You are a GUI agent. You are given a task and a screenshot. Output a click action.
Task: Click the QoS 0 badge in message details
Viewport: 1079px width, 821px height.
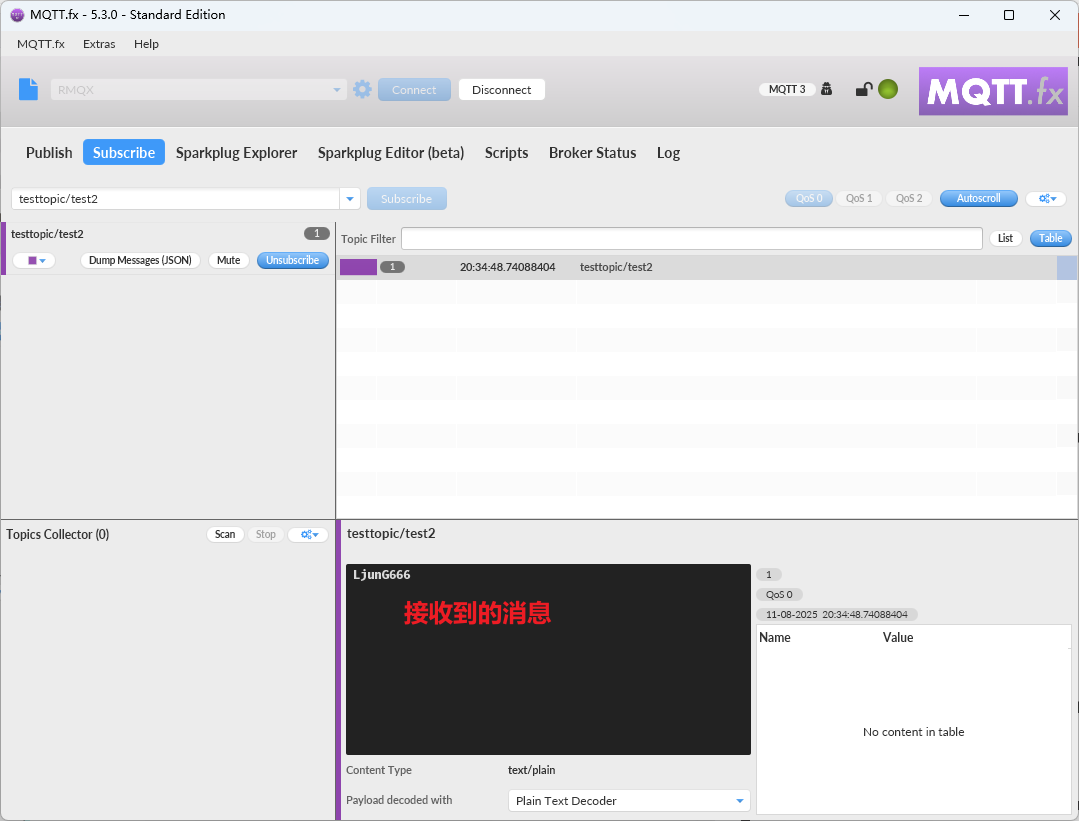pyautogui.click(x=779, y=595)
